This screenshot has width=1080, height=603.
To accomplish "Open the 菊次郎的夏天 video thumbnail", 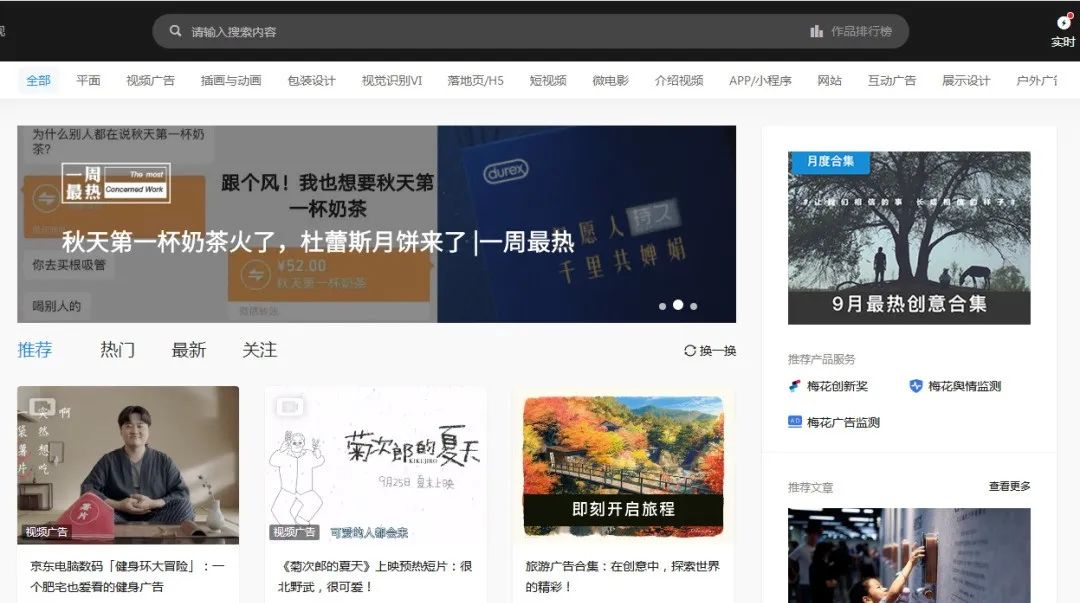I will [375, 465].
